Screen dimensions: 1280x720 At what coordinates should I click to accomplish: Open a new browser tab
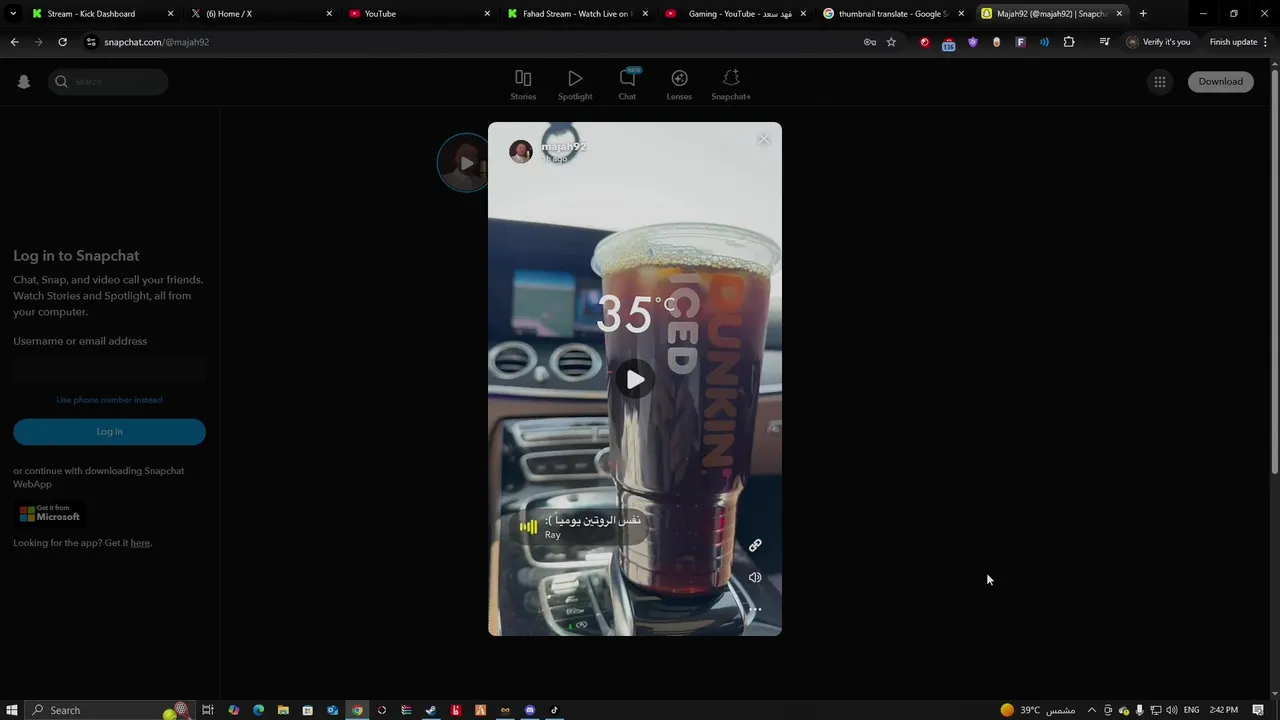click(1143, 14)
